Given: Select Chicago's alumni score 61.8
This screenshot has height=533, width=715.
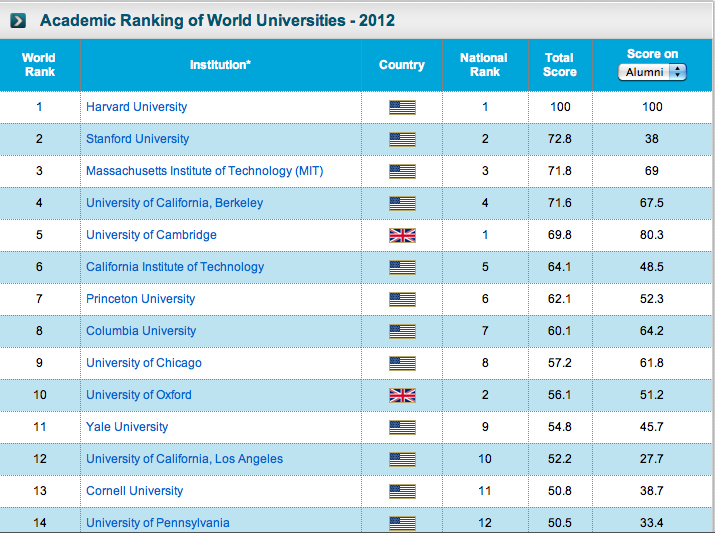Looking at the screenshot, I should (x=652, y=363).
